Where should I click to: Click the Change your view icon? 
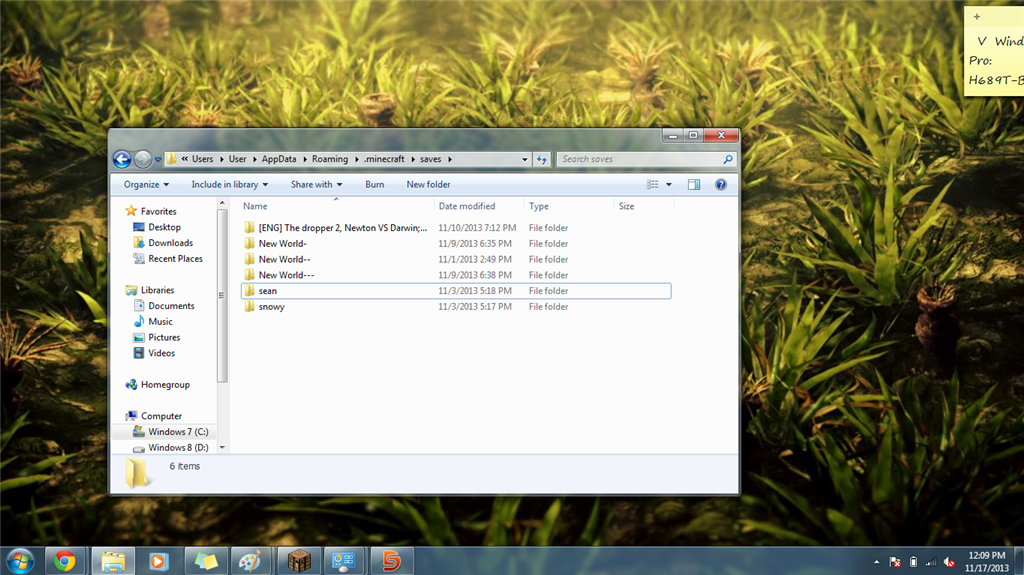click(652, 184)
